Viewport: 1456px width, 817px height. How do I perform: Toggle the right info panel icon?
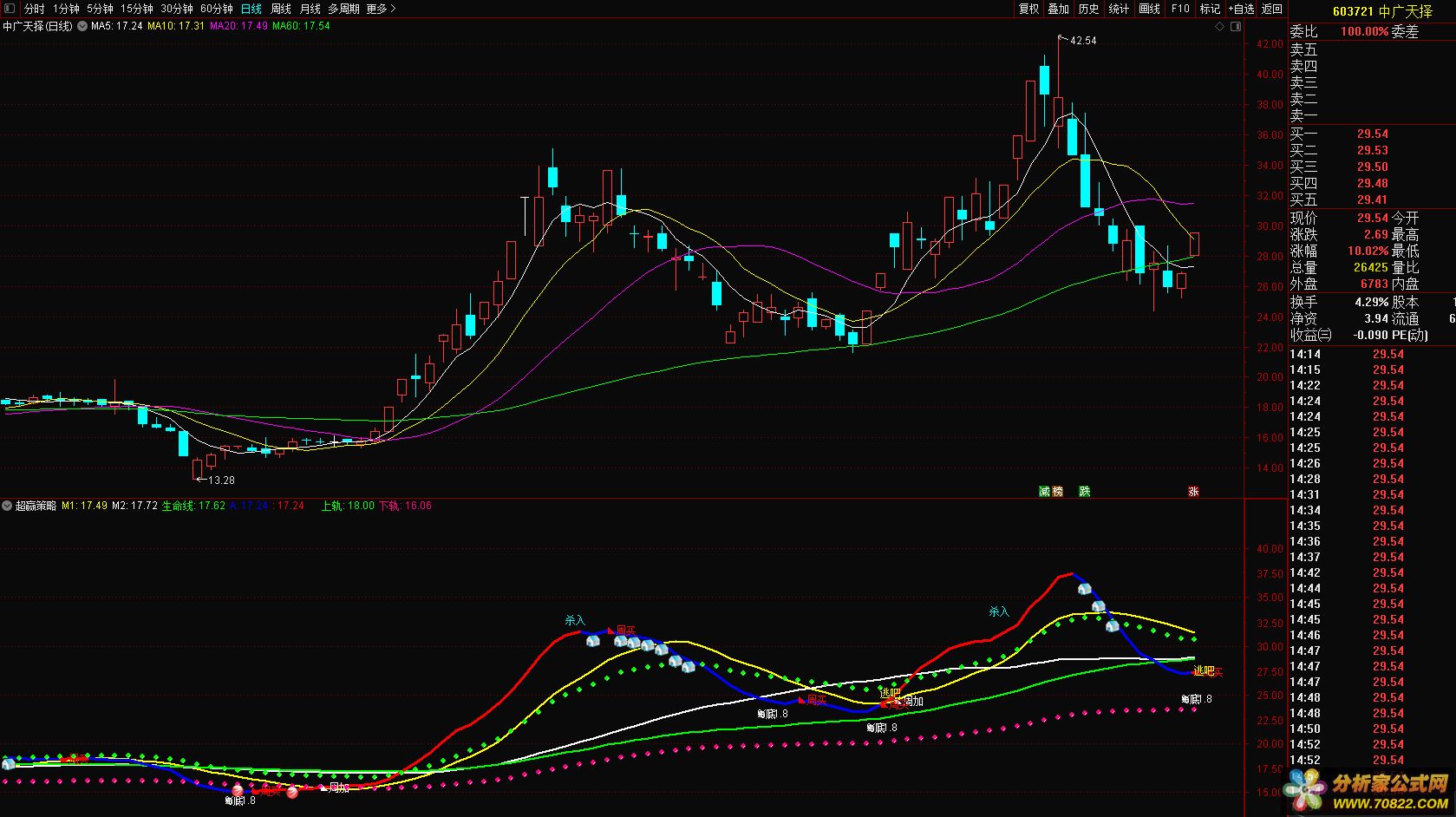(x=1235, y=27)
